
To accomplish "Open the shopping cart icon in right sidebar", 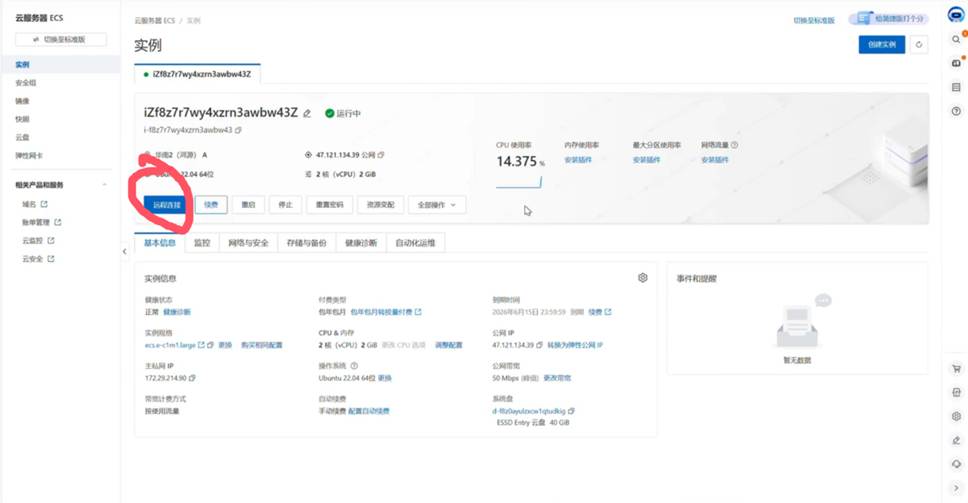I will tap(956, 369).
